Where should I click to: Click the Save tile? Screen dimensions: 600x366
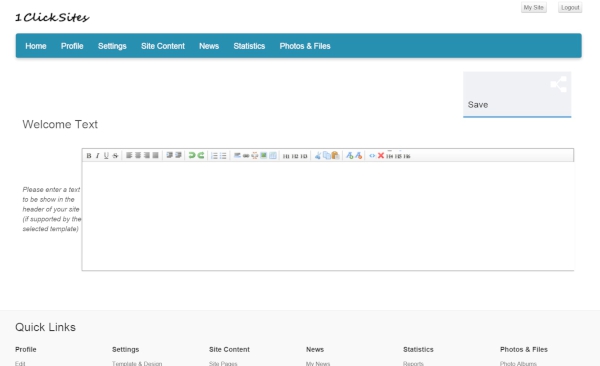tap(517, 95)
